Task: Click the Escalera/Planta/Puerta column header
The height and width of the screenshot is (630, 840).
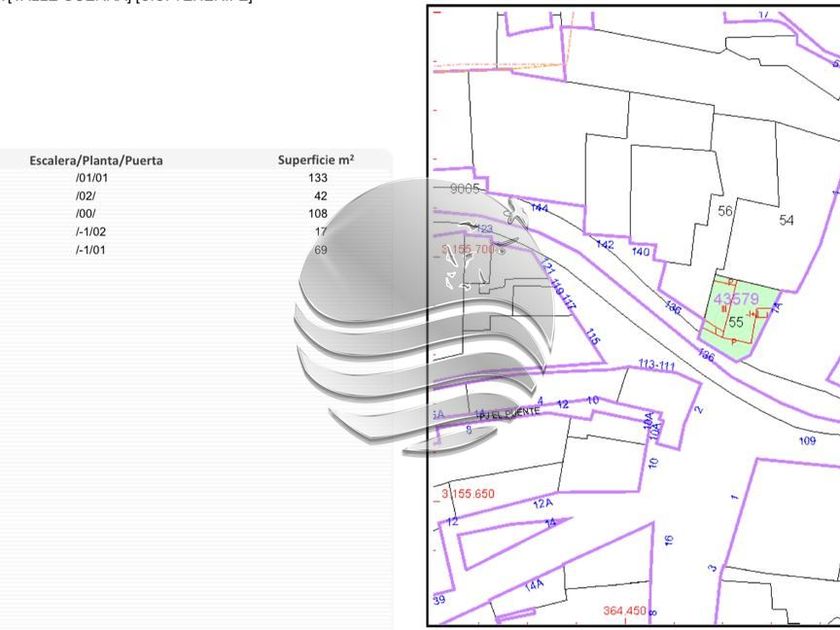Action: coord(96,160)
